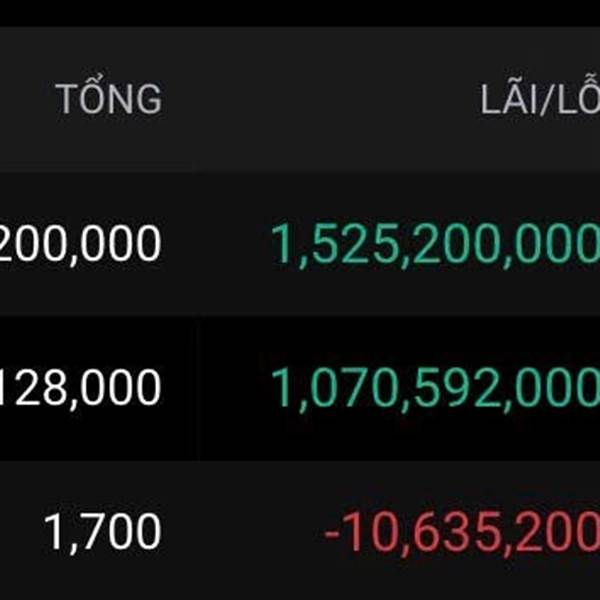
Task: Open the green 1,525,200,000 profit figure
Action: 435,244
